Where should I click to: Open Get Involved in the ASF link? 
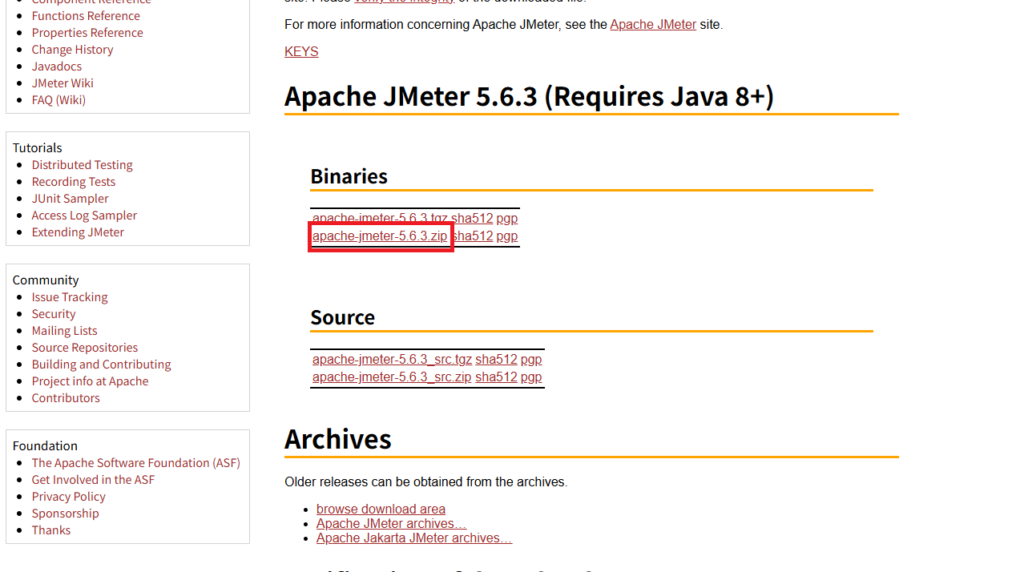click(93, 480)
